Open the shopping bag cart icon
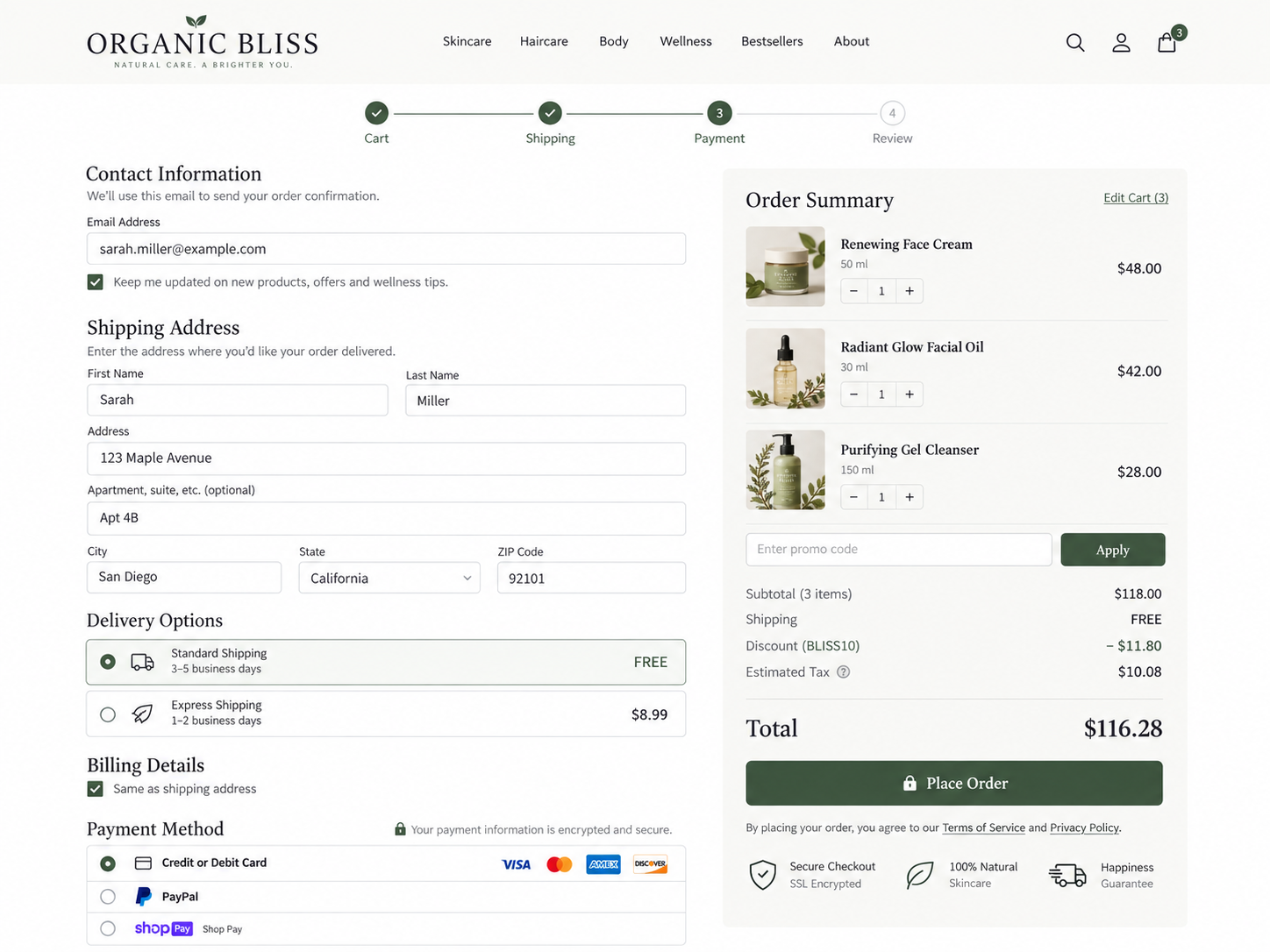The image size is (1270, 952). tap(1167, 42)
